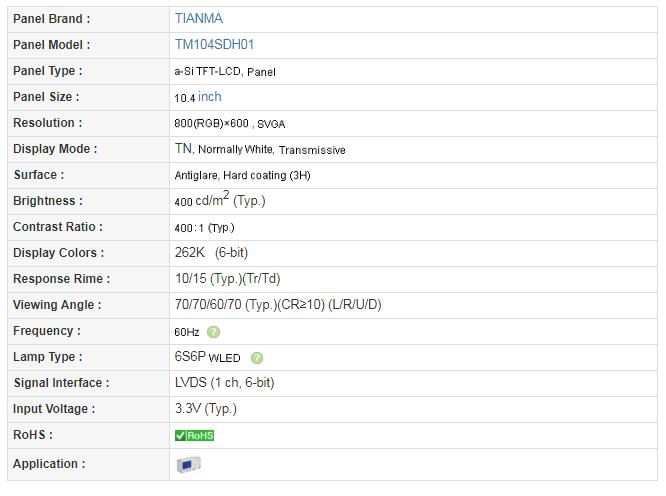Click the 3.3V input voltage value
Viewport: 666px width, 496px height.
click(x=206, y=409)
